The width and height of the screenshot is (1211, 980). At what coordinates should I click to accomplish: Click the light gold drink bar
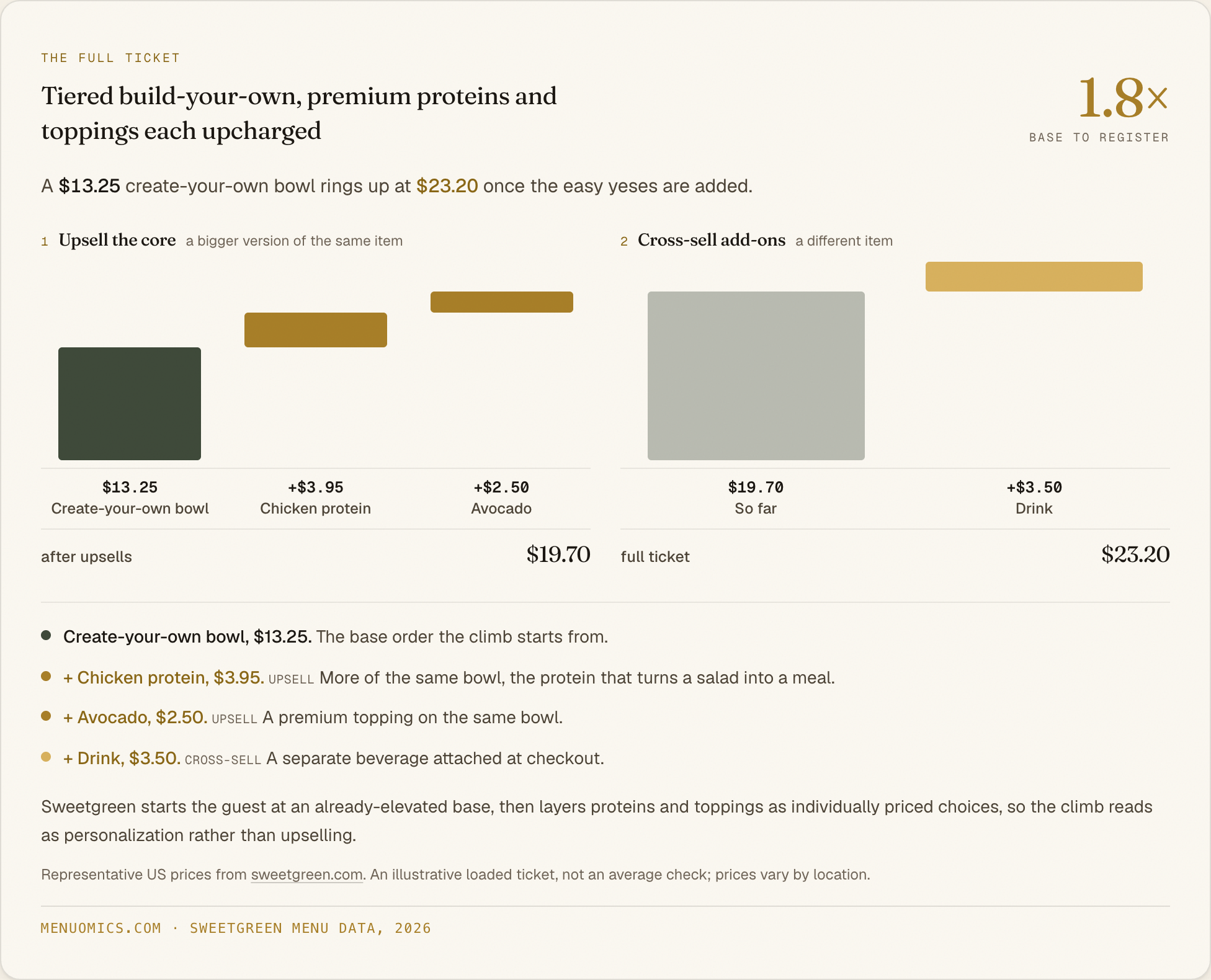pos(1034,277)
